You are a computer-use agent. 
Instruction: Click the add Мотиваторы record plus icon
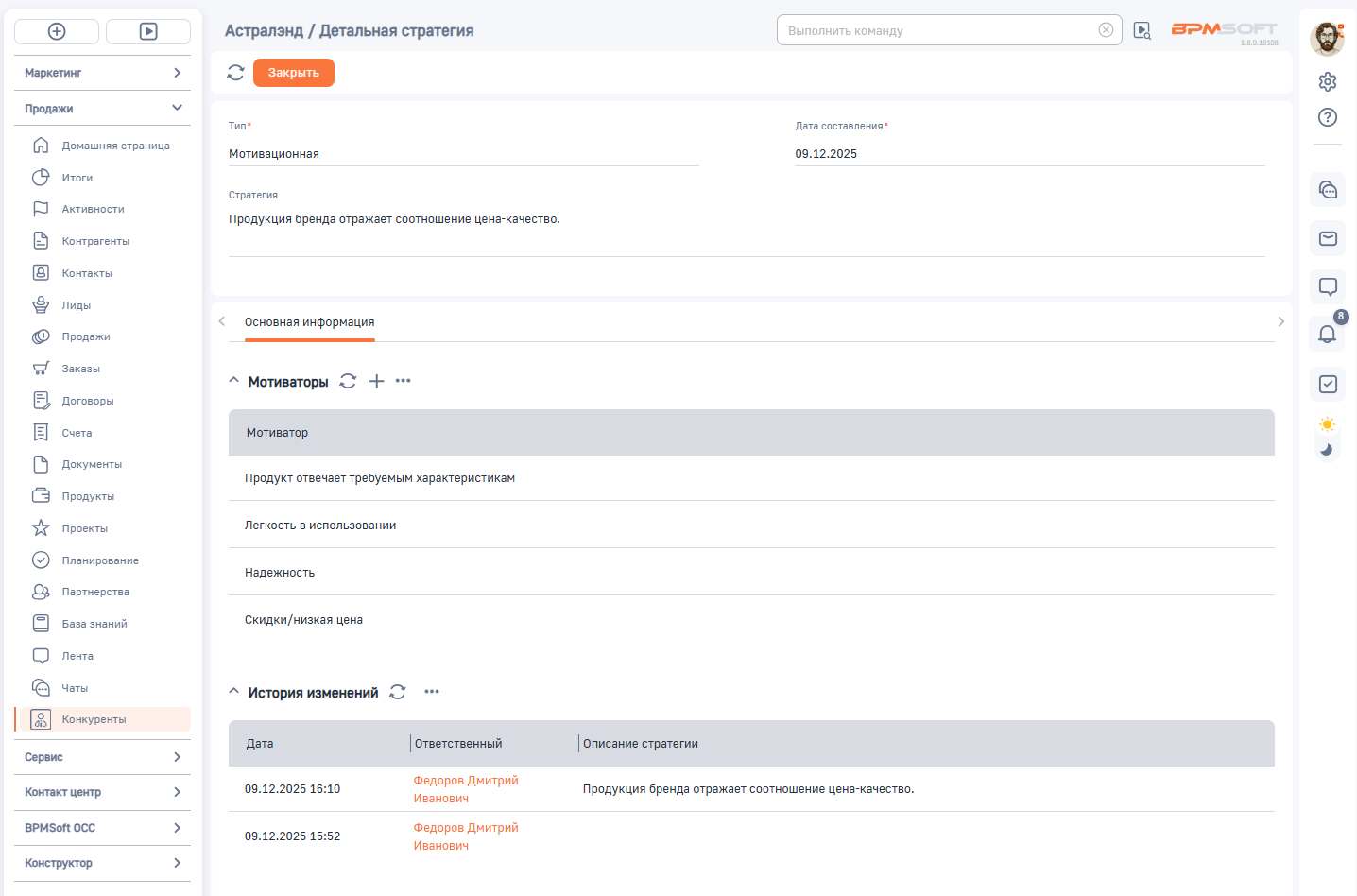pos(376,381)
